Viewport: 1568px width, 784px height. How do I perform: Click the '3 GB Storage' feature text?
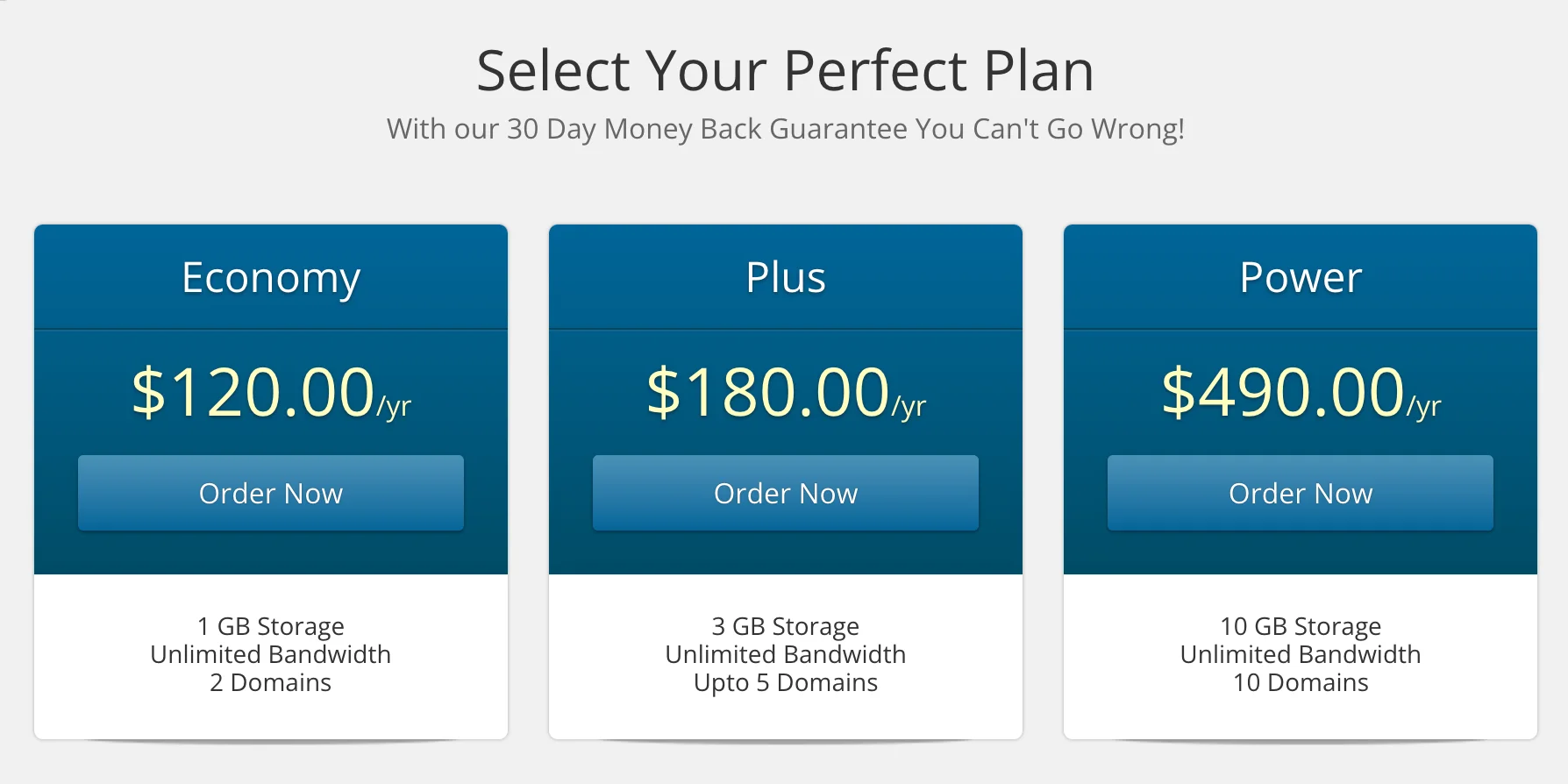[786, 626]
